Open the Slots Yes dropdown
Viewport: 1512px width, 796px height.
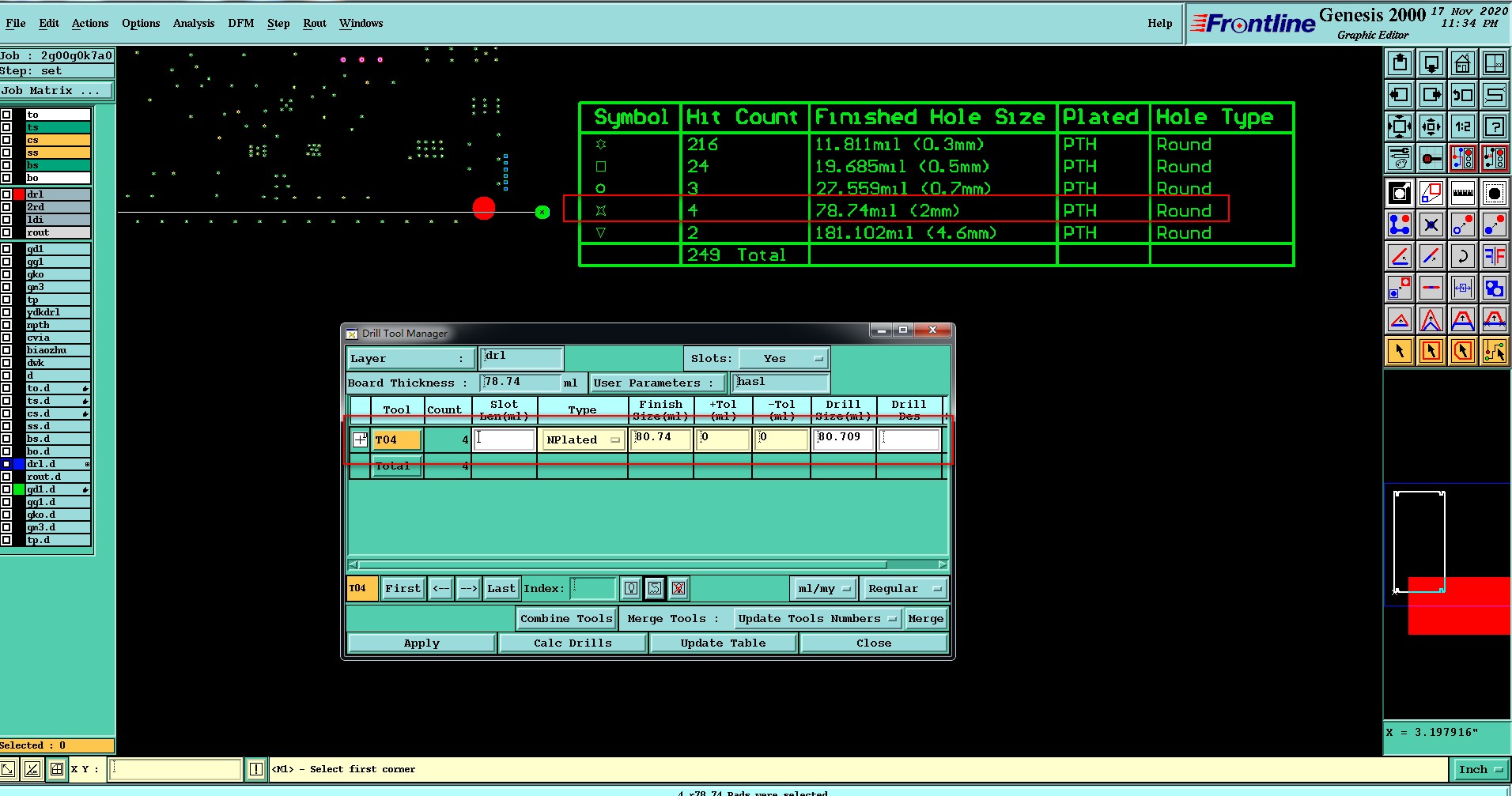(784, 359)
